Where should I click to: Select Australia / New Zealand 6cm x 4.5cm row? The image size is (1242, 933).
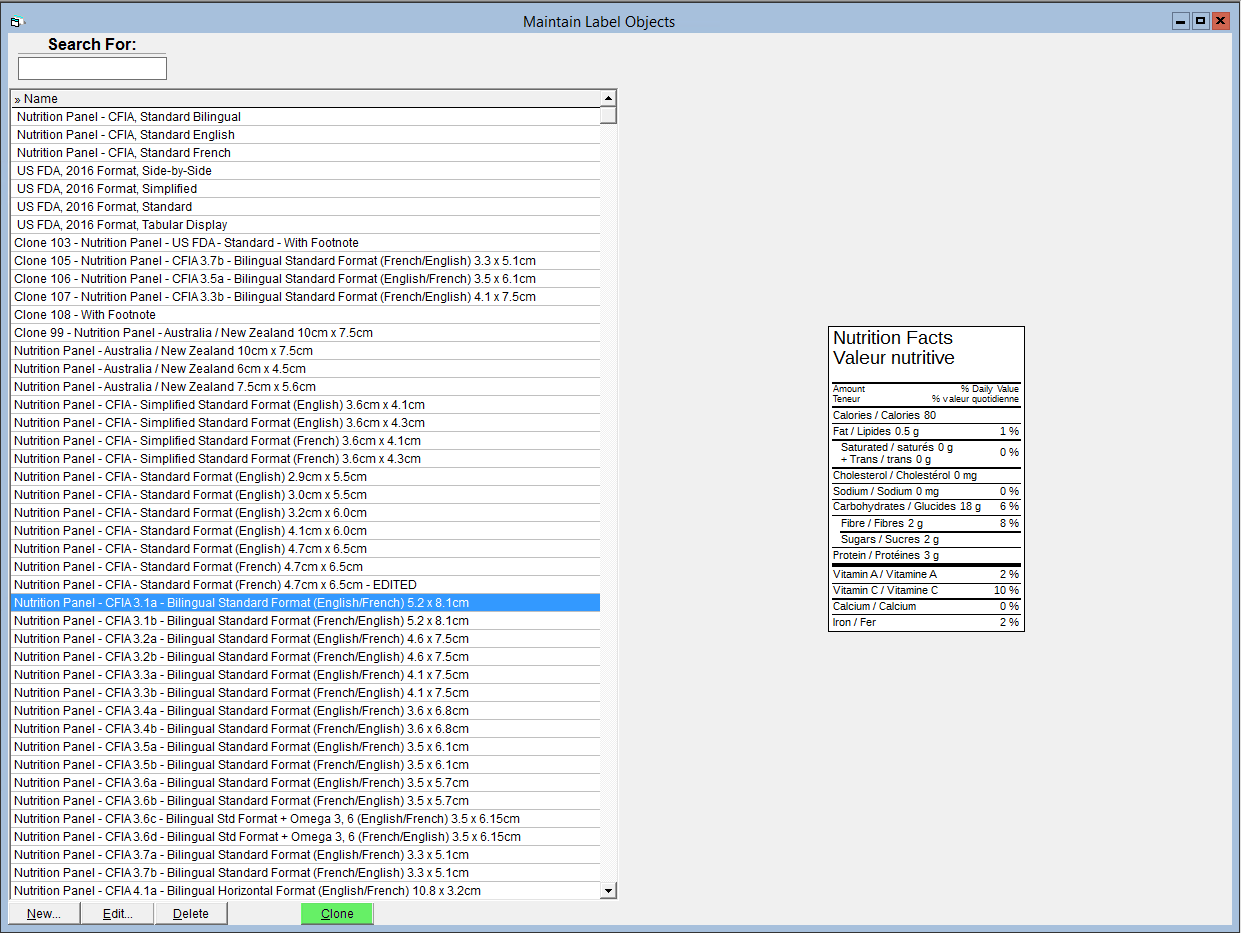pyautogui.click(x=306, y=369)
